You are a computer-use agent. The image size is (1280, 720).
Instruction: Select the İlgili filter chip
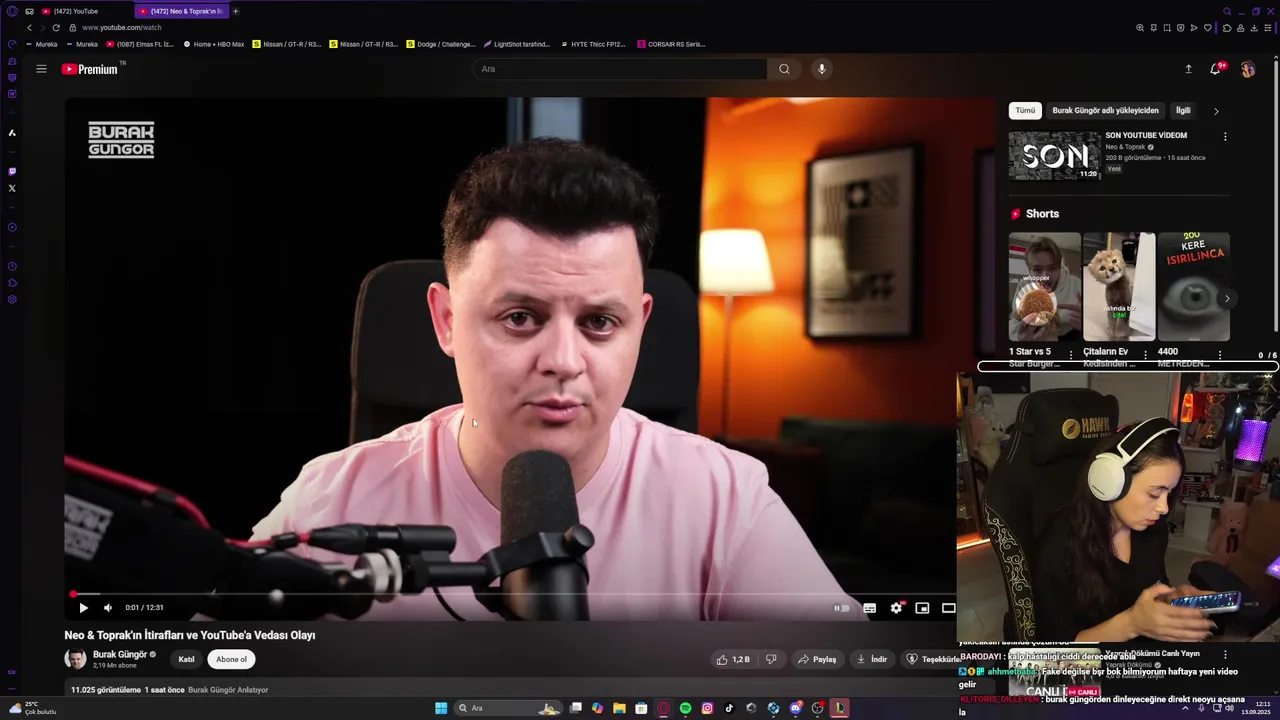pos(1183,110)
